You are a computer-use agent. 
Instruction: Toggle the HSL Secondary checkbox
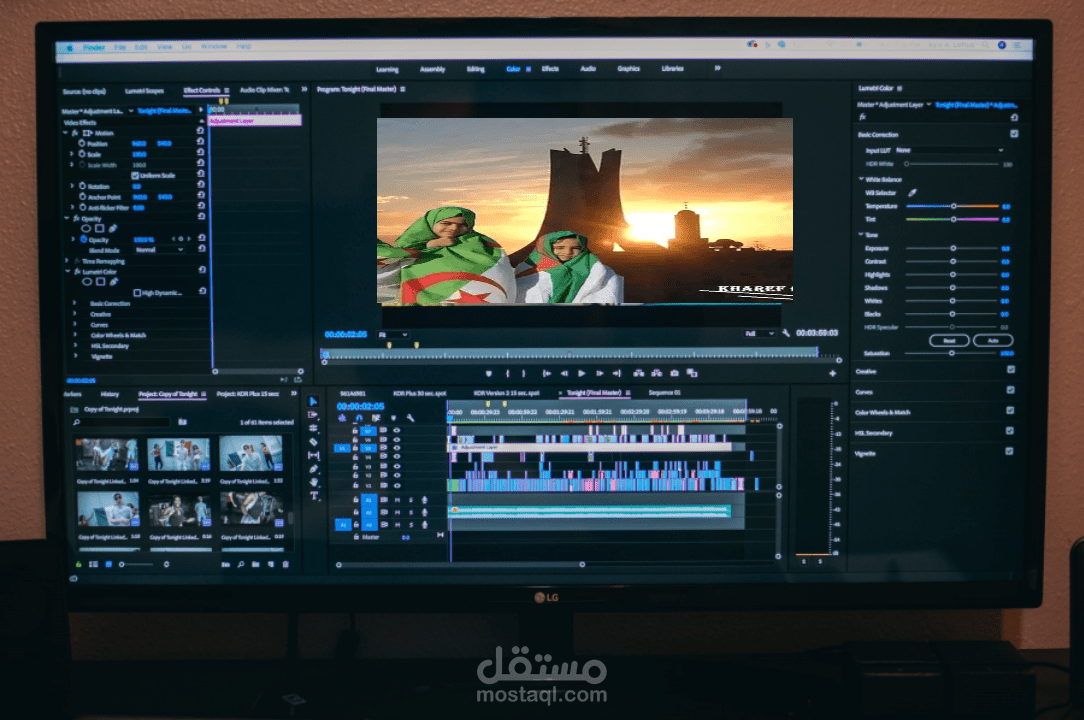[x=1010, y=431]
